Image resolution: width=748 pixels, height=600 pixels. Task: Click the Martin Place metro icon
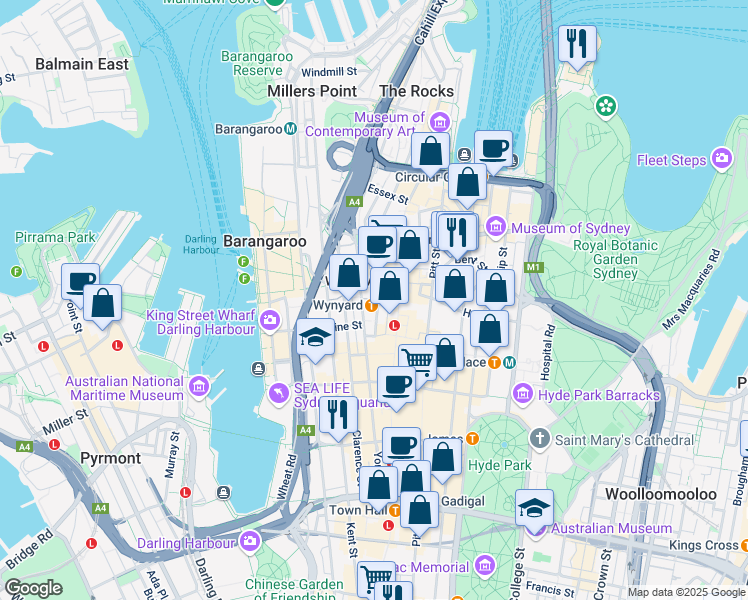509,362
